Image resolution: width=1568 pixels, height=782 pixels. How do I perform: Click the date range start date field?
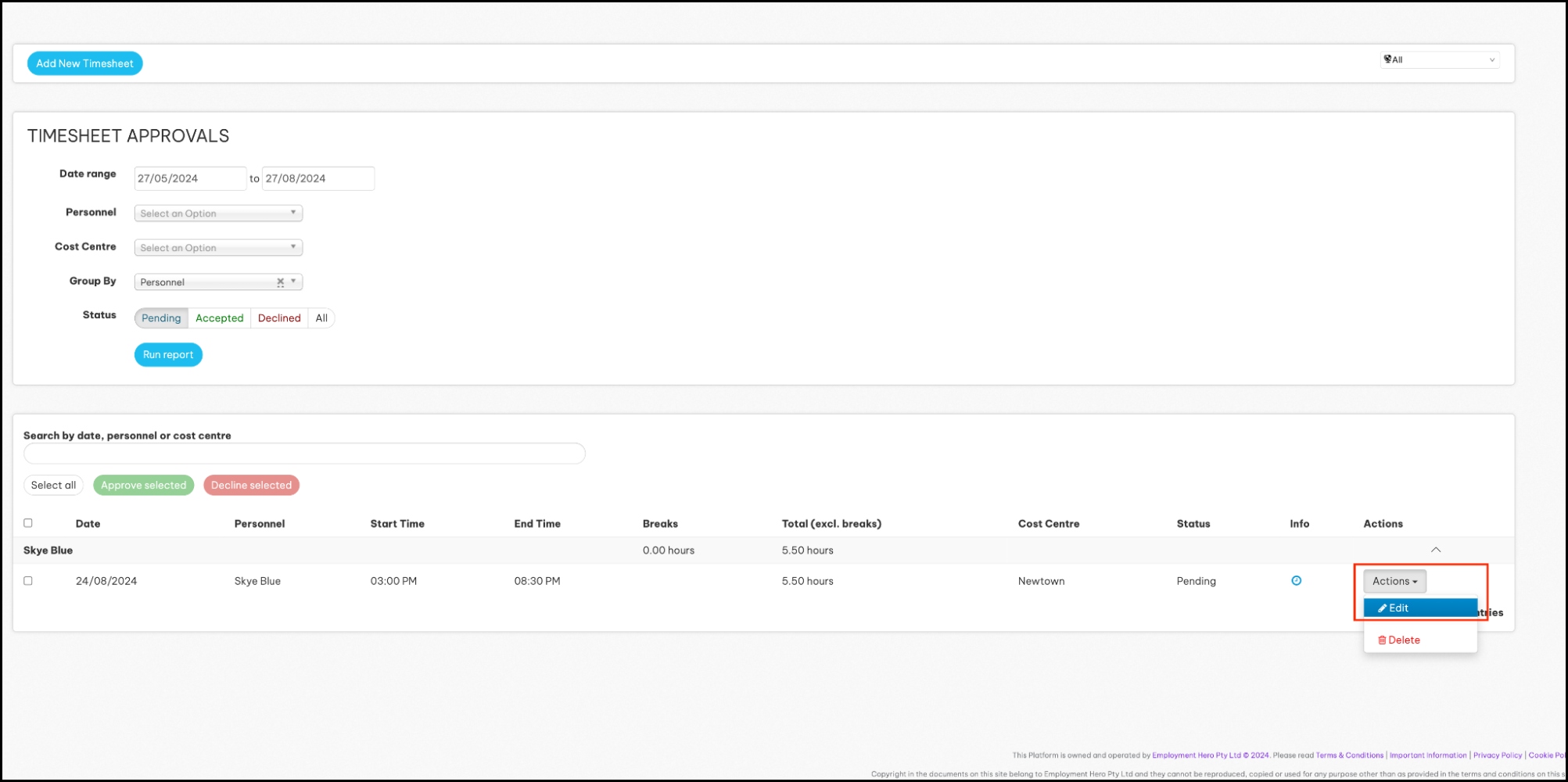click(x=189, y=178)
